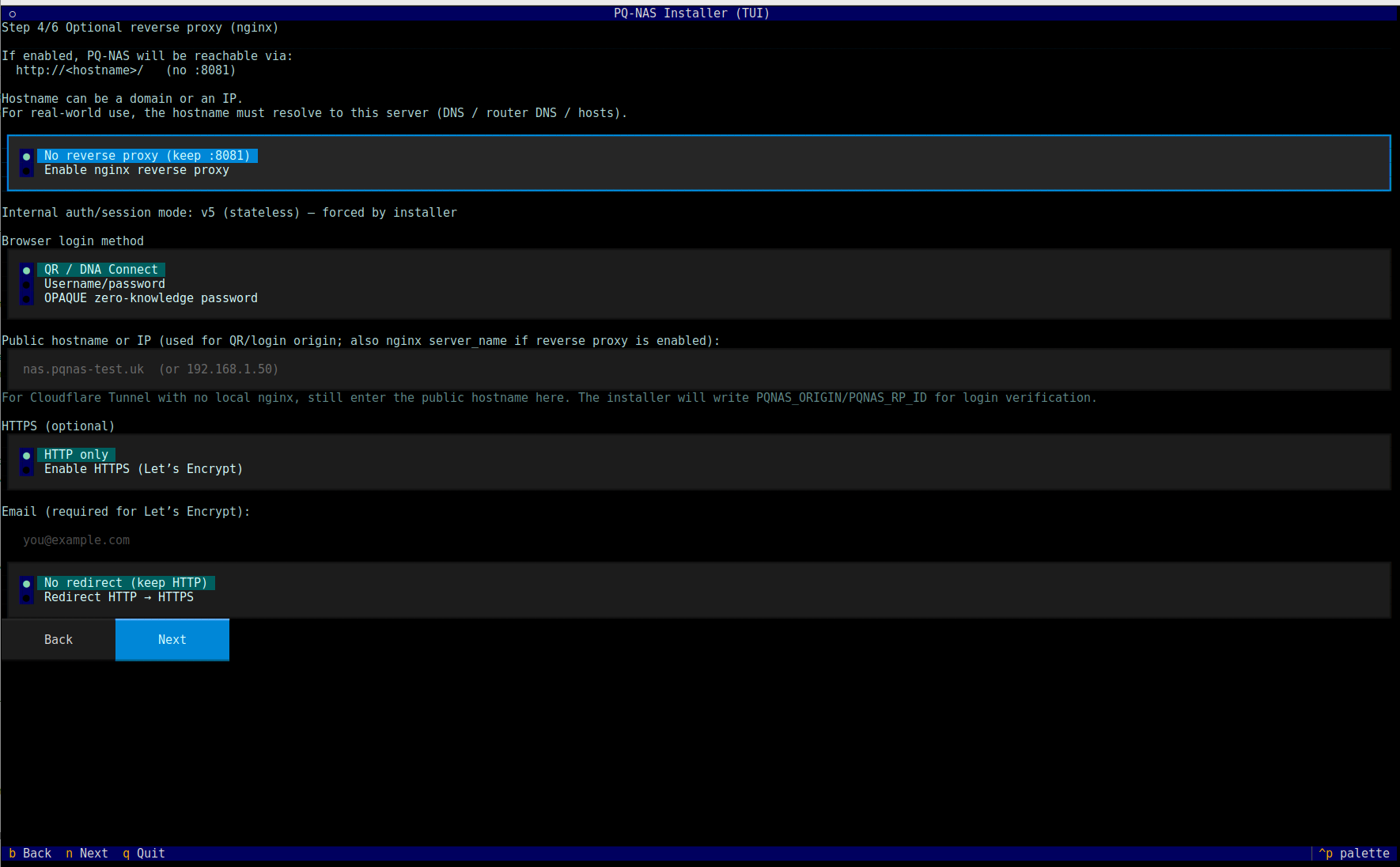This screenshot has width=1400, height=867.
Task: Focus the public hostname or IP field
Action: tap(699, 369)
